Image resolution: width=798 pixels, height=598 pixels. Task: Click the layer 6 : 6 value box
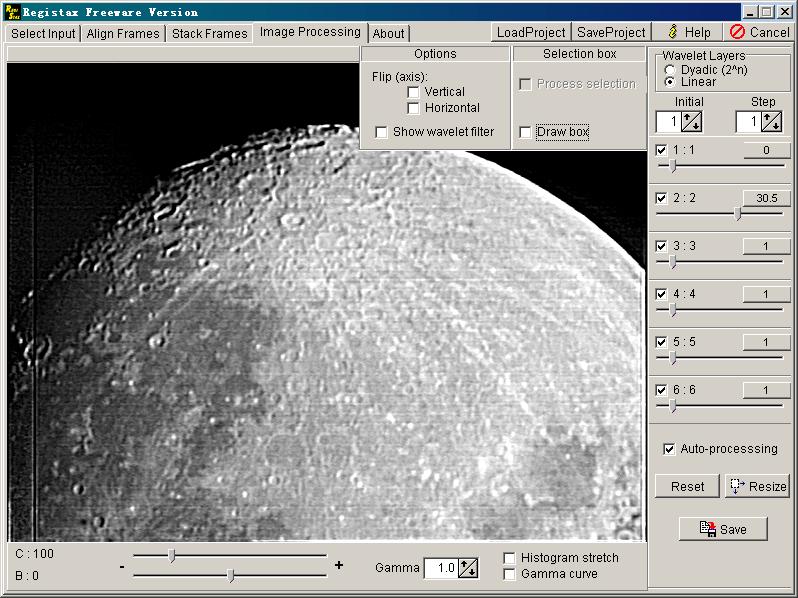766,390
